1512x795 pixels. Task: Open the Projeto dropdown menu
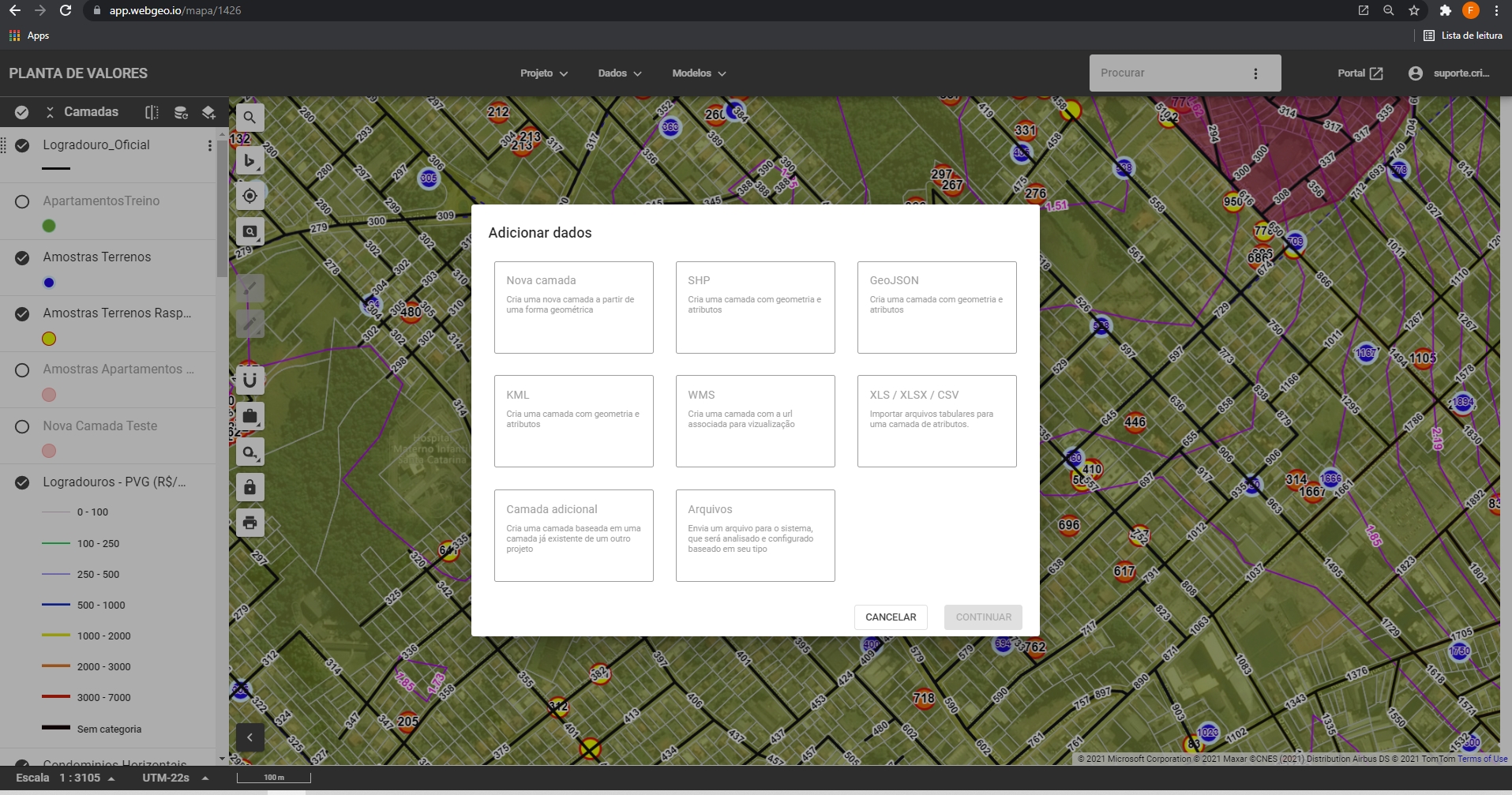[544, 73]
